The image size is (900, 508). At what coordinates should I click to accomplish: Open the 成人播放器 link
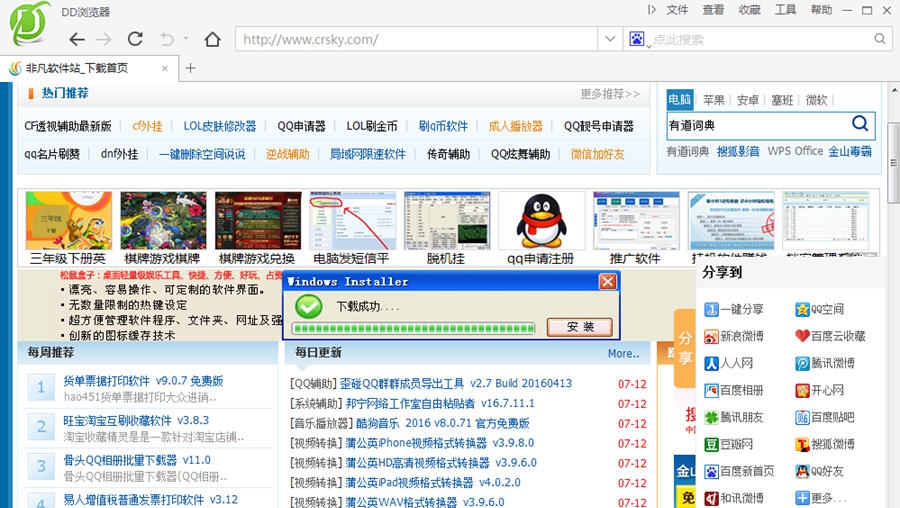pyautogui.click(x=515, y=126)
